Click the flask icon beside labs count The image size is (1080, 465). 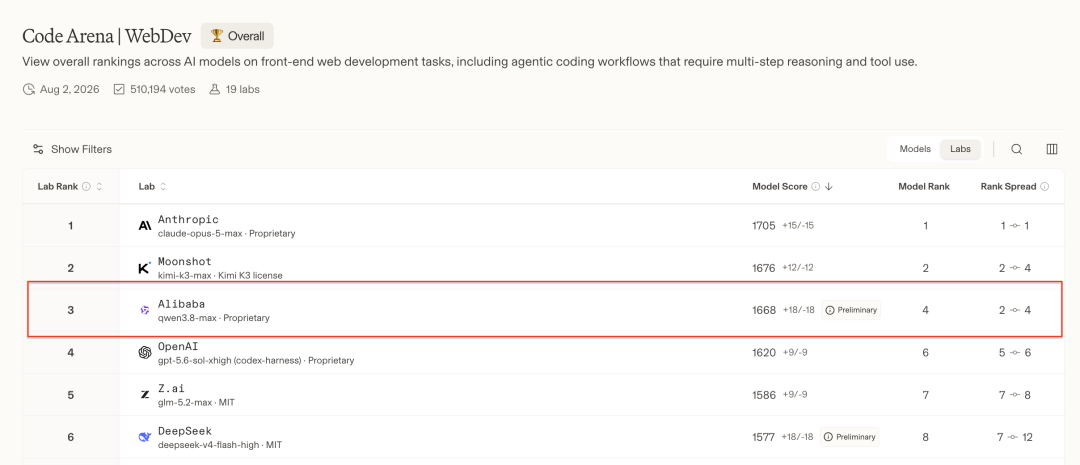tap(214, 90)
